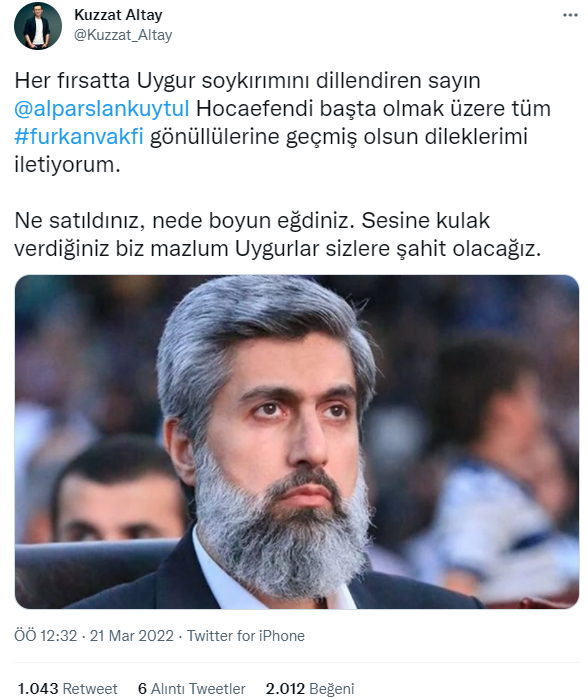
Task: Click the @Kuzzat_Altay handle
Action: [123, 35]
